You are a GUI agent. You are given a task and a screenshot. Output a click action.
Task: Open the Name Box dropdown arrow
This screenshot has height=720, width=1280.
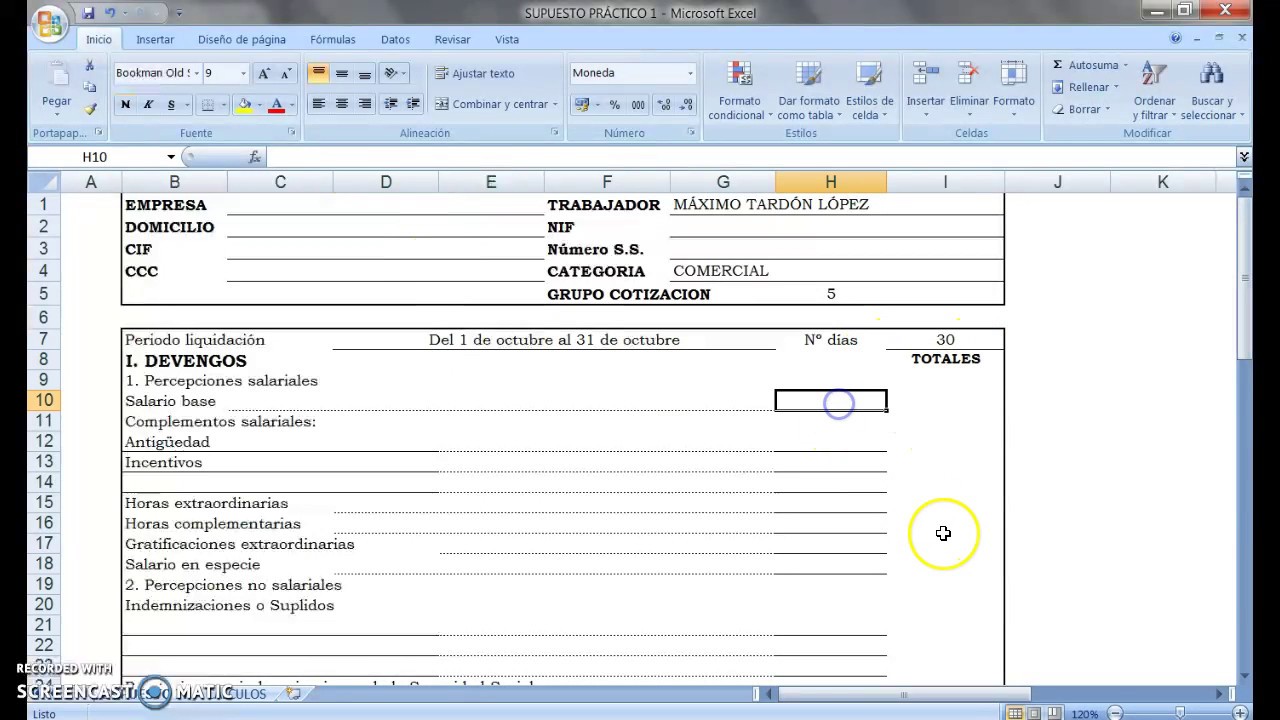click(171, 157)
